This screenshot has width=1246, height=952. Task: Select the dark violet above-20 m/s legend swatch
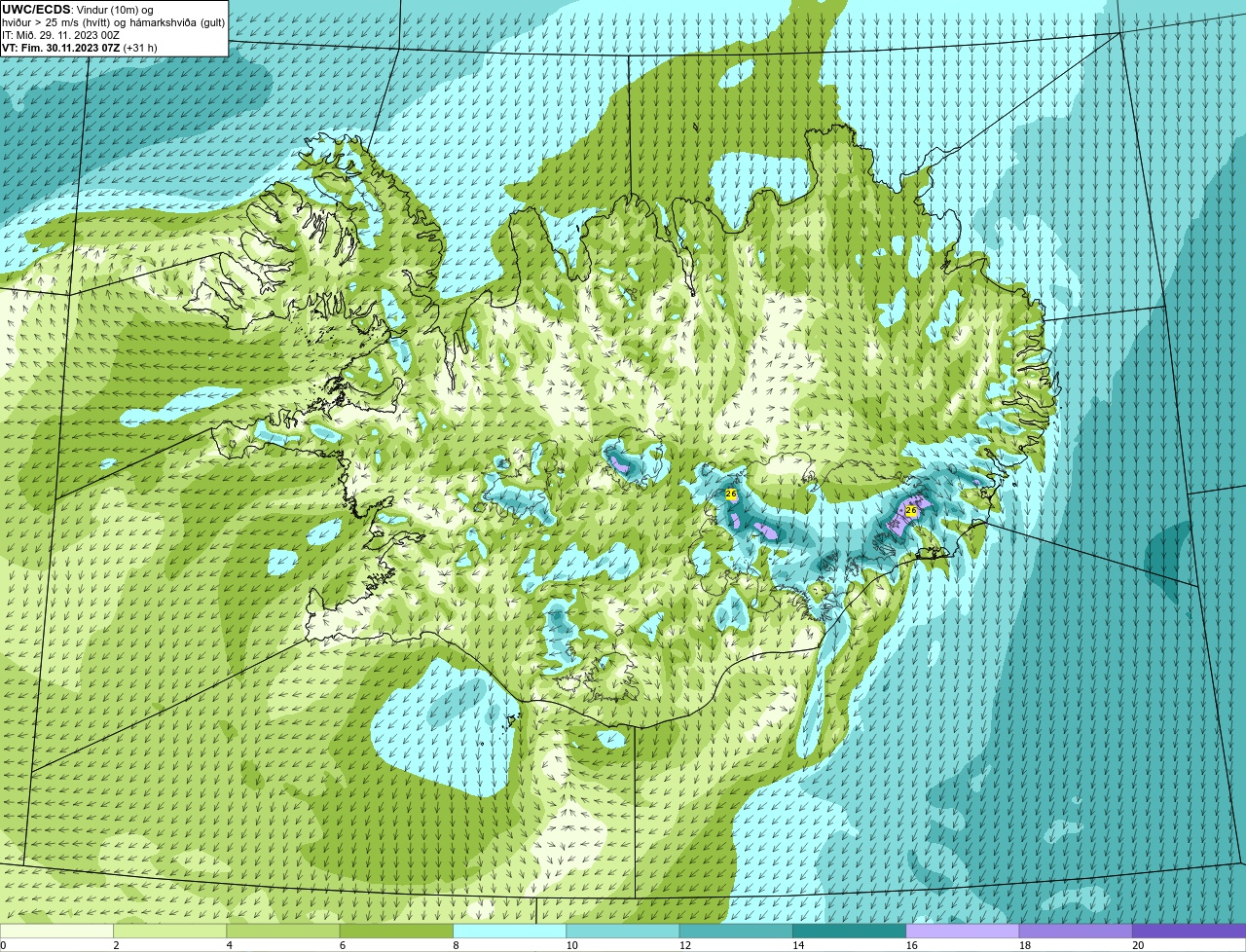tap(1189, 931)
